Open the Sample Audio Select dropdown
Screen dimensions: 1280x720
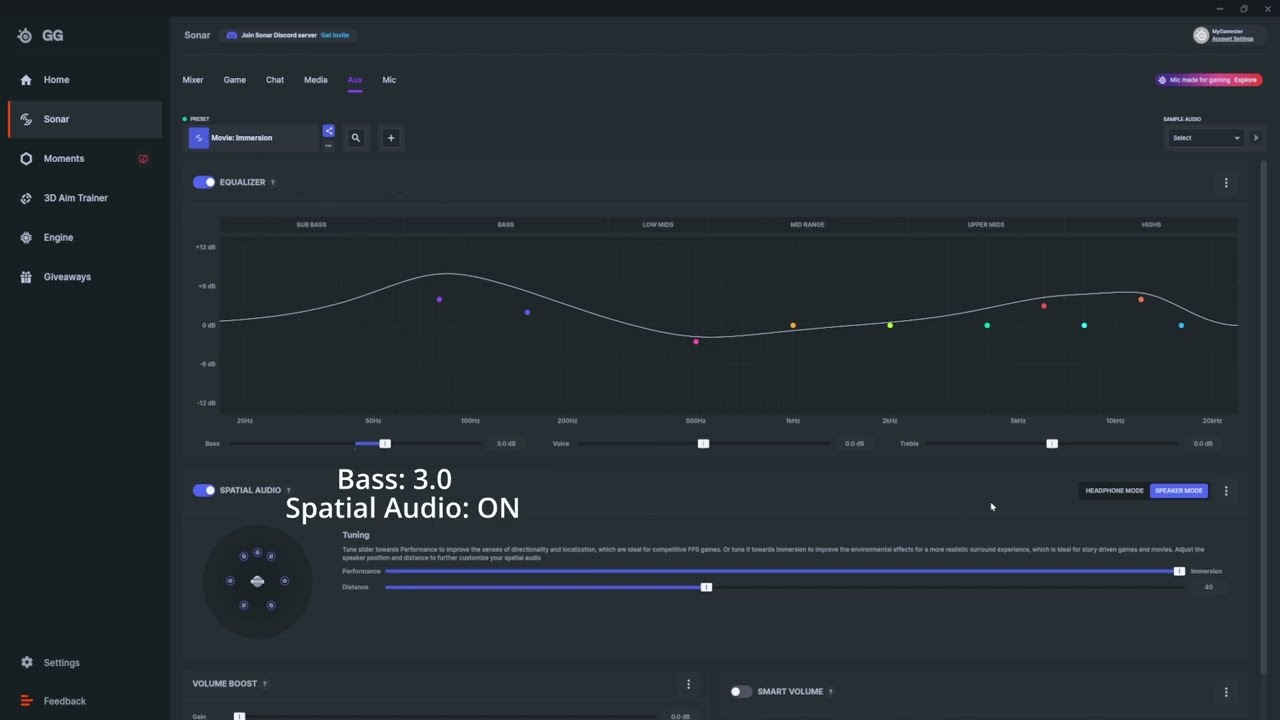click(x=1205, y=138)
